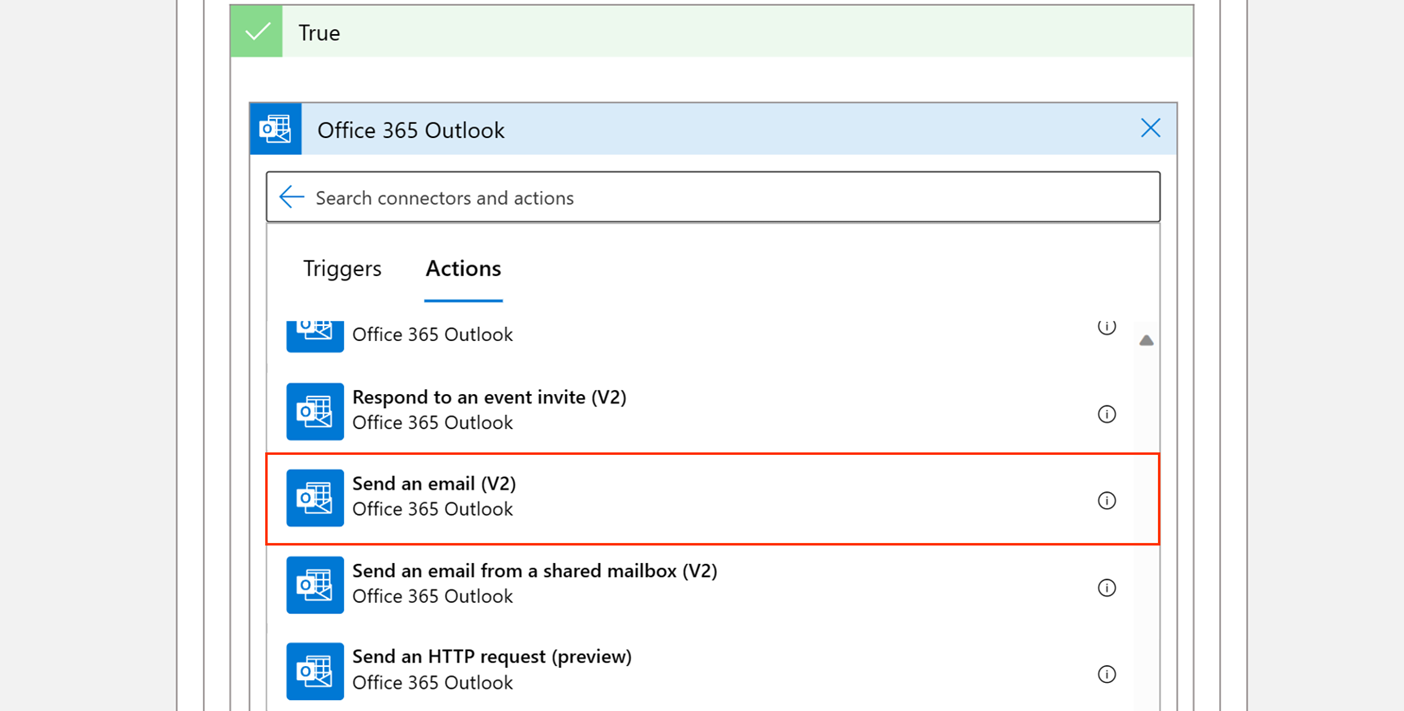The height and width of the screenshot is (711, 1404).
Task: Click Outlook icon beside Respond to event invite
Action: point(315,411)
